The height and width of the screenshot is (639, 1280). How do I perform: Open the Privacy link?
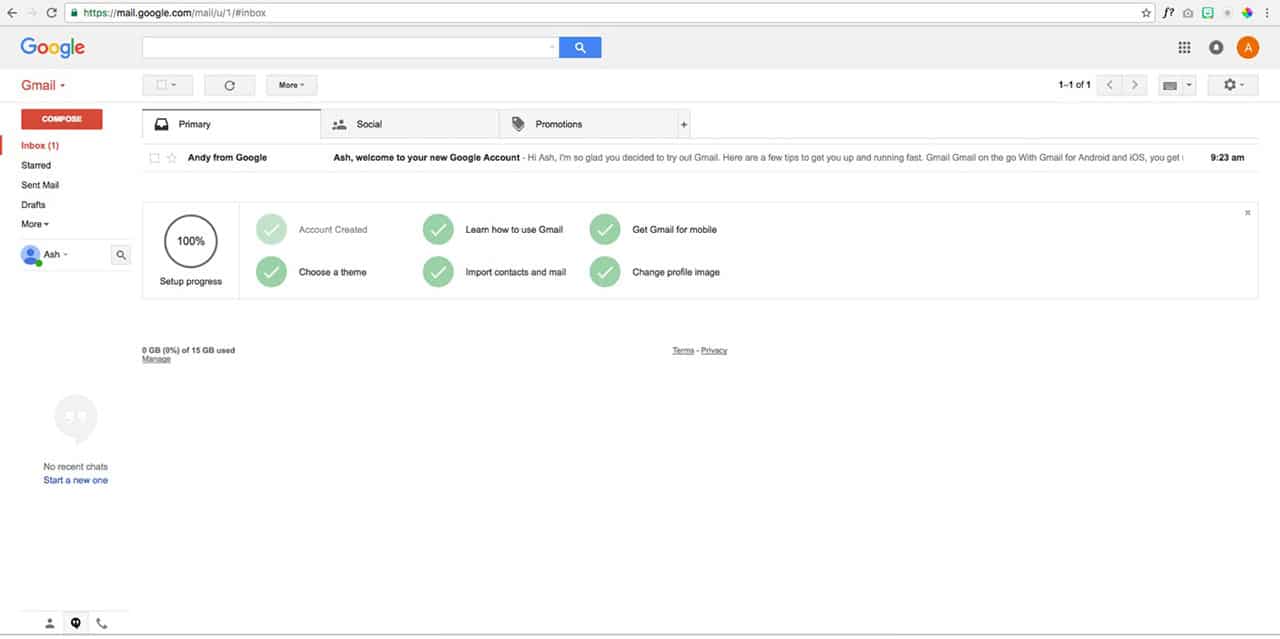coord(714,351)
